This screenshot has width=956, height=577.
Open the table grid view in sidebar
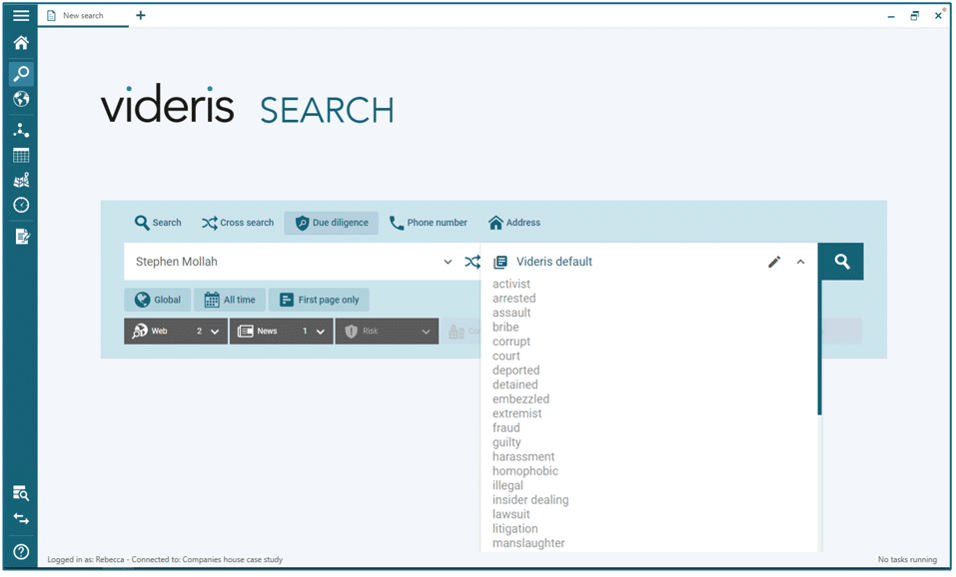pos(21,156)
